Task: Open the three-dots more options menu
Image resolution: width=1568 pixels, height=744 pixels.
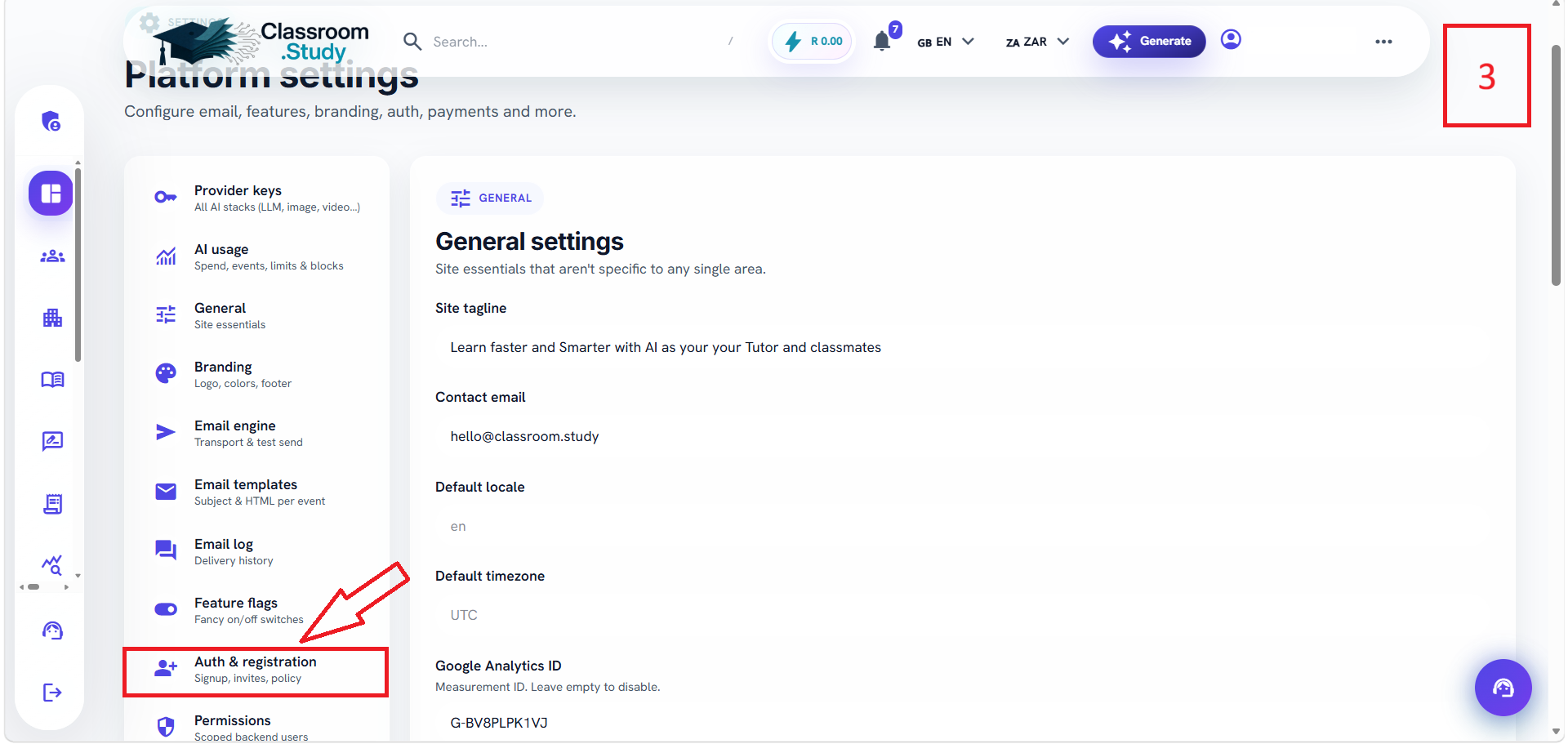Action: 1383,42
